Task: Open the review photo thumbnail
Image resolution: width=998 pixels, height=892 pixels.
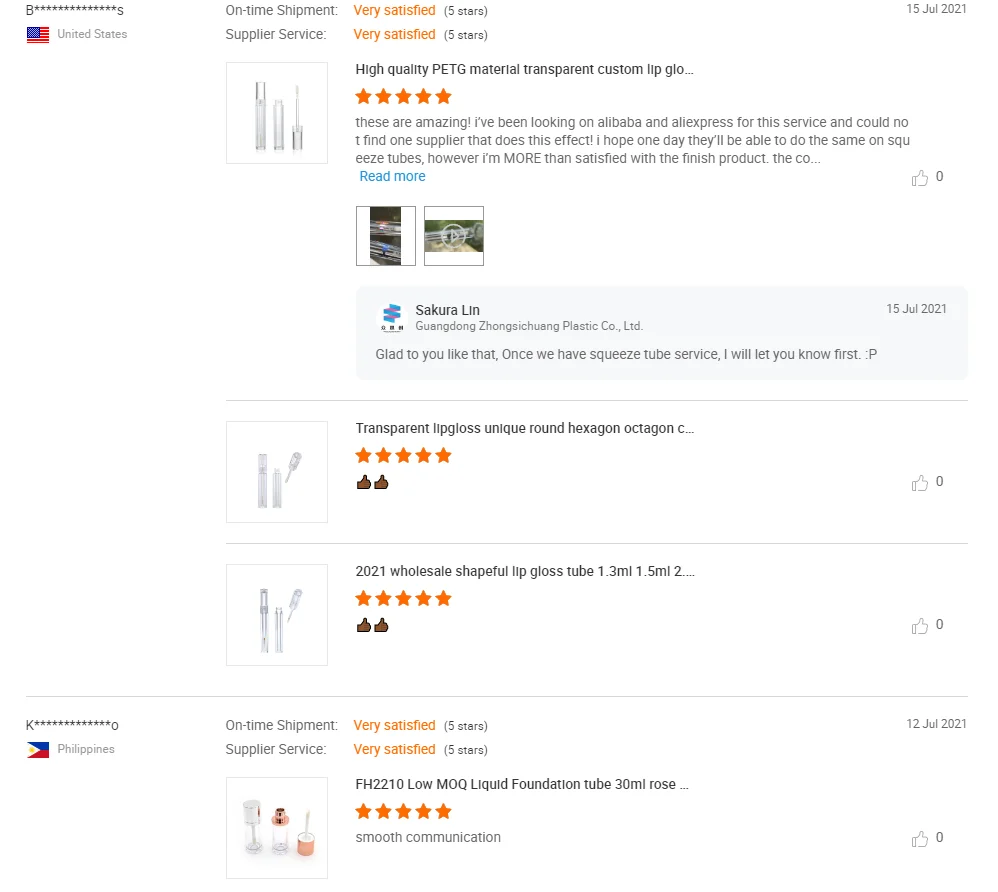Action: [x=386, y=236]
